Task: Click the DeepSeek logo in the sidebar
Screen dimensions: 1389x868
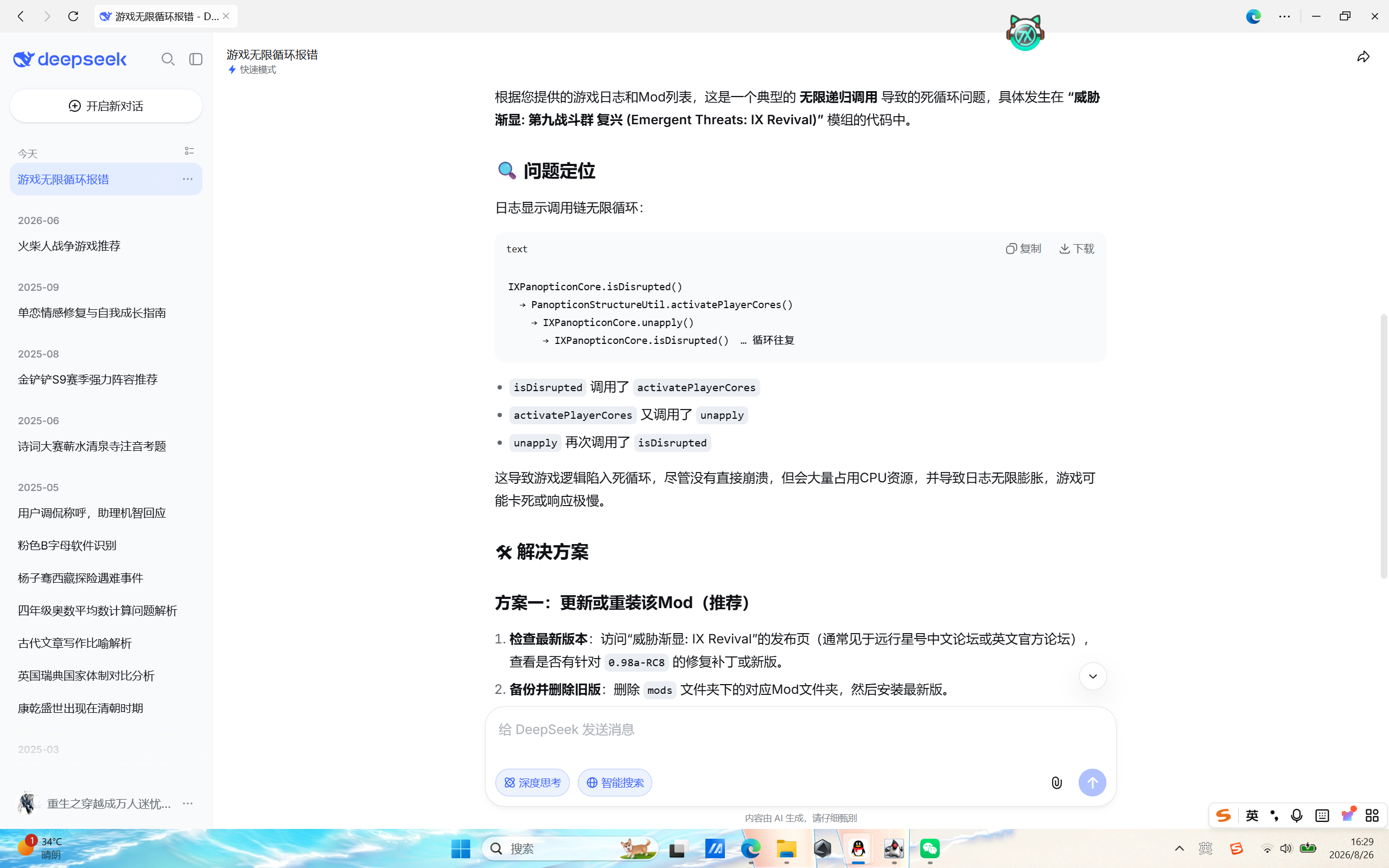Action: point(69,59)
